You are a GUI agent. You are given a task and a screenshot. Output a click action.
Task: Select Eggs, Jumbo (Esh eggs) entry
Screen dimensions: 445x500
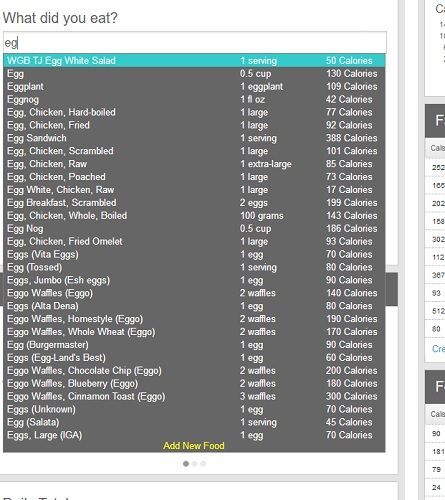click(x=194, y=280)
